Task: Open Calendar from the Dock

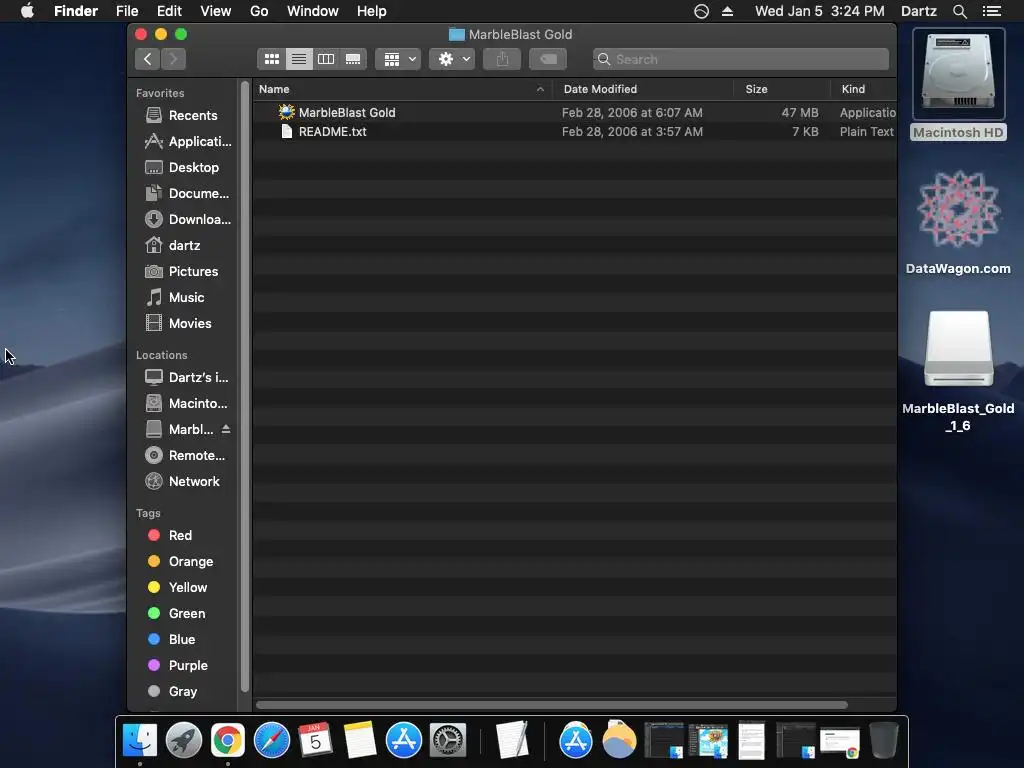Action: click(315, 741)
